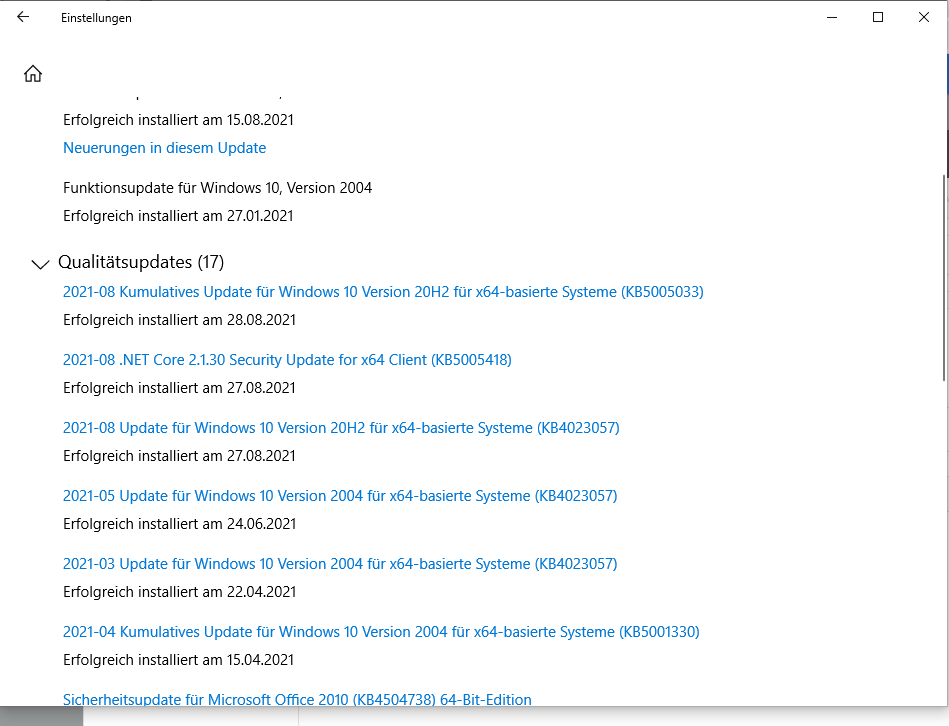Click the Qualitätsupdates (17) heading text
Viewport: 949px width, 726px height.
pyautogui.click(x=141, y=262)
